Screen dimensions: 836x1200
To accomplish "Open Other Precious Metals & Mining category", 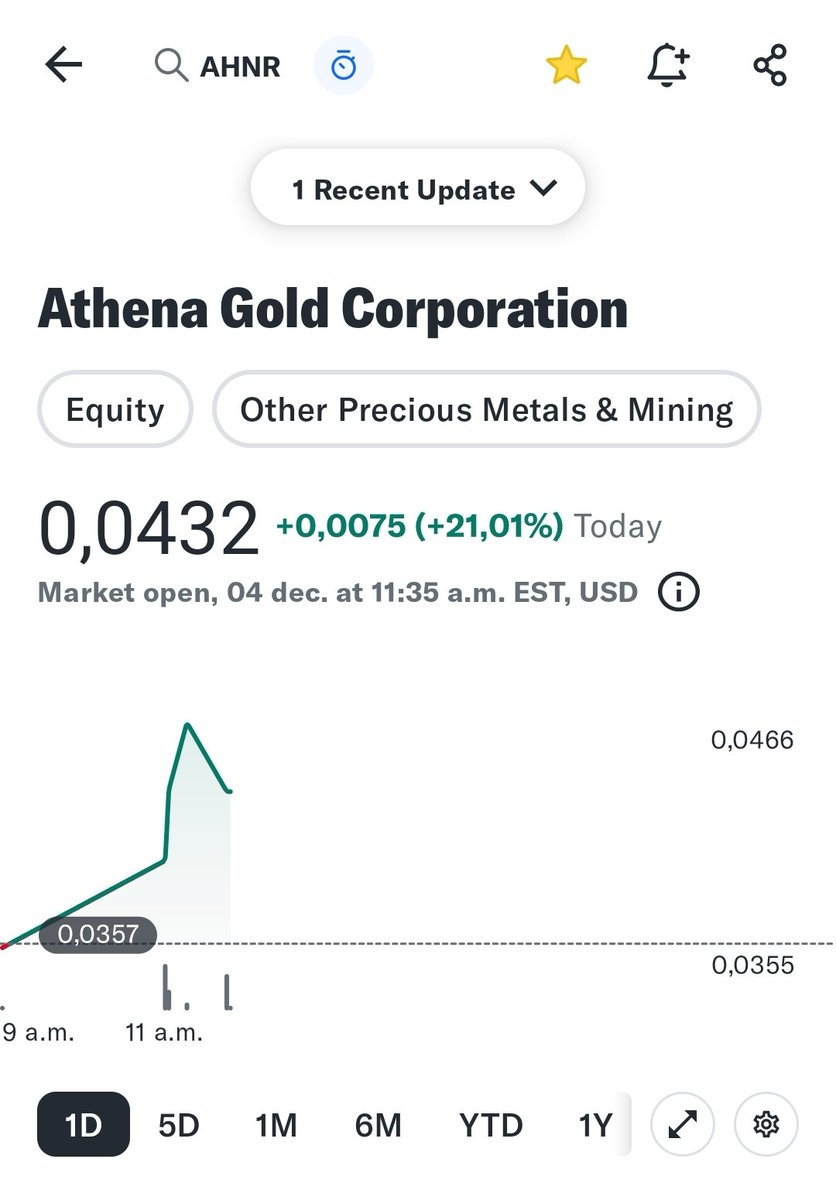I will click(x=487, y=409).
